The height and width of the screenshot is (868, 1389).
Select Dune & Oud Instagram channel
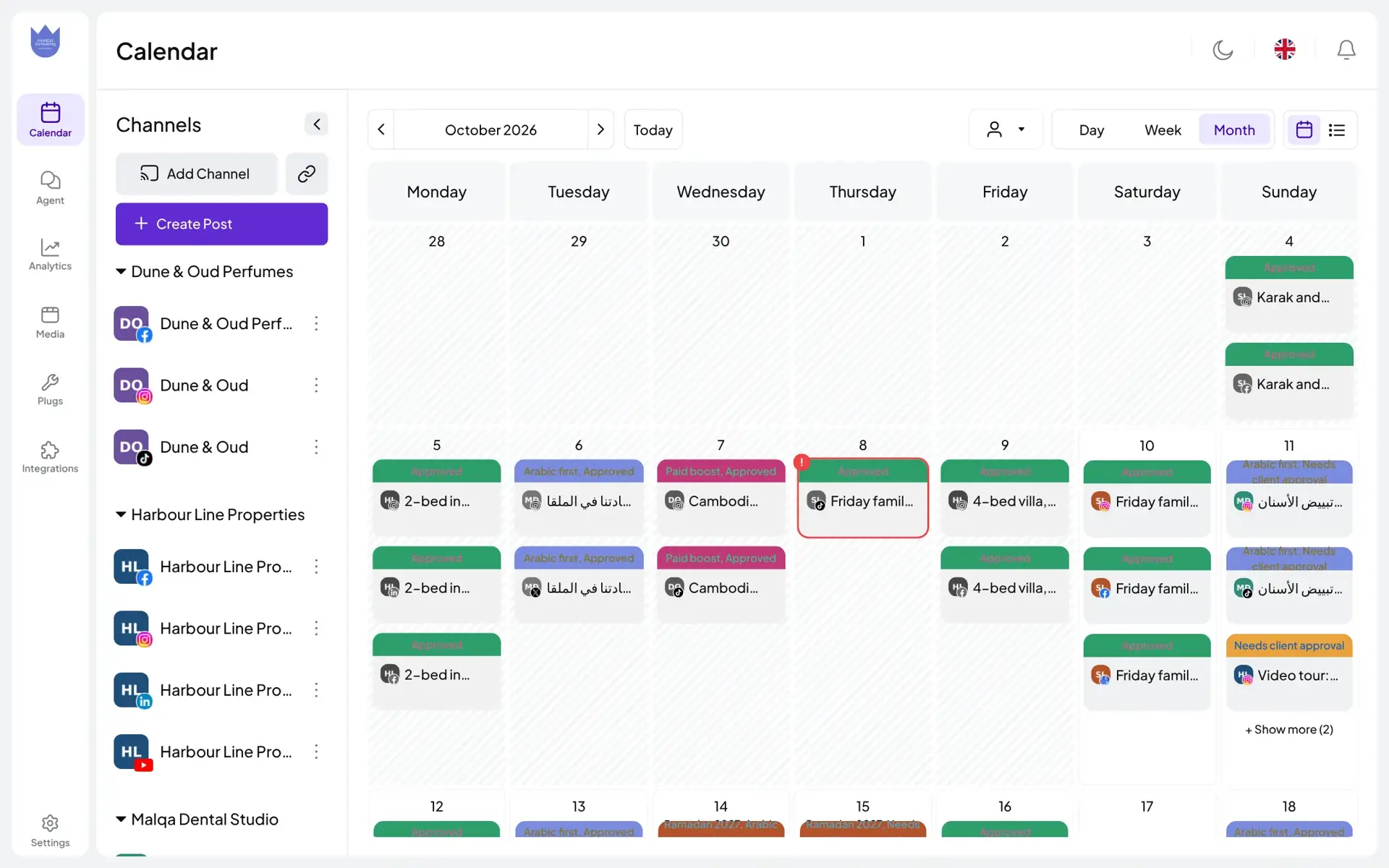click(x=204, y=386)
